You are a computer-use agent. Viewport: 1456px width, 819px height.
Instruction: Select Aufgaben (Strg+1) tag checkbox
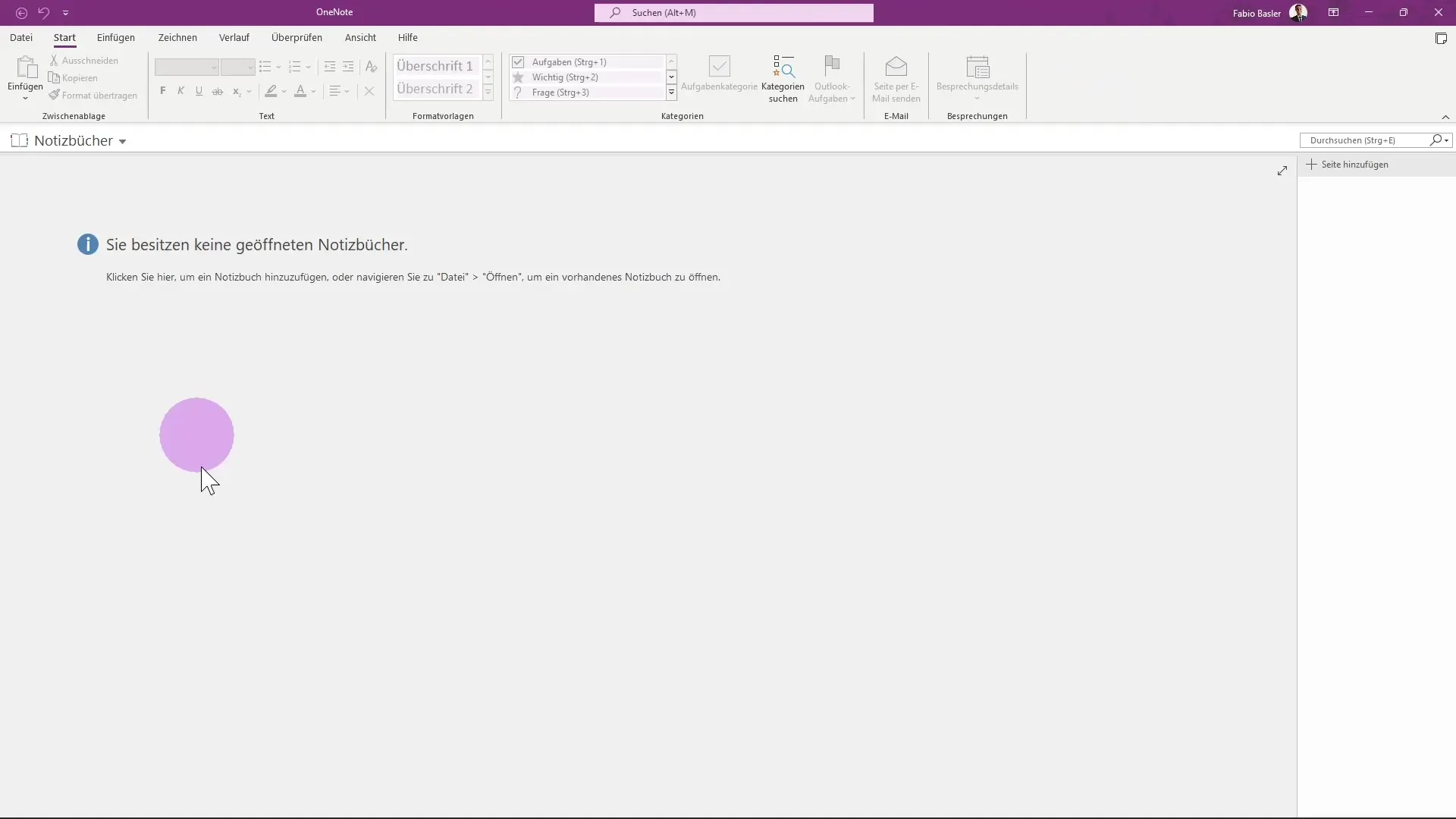pos(518,62)
